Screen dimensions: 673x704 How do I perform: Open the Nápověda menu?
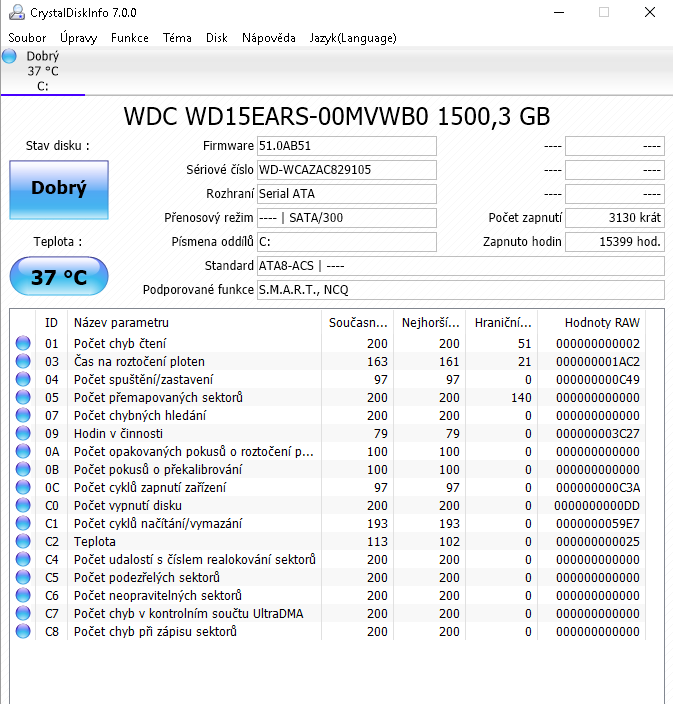(268, 38)
